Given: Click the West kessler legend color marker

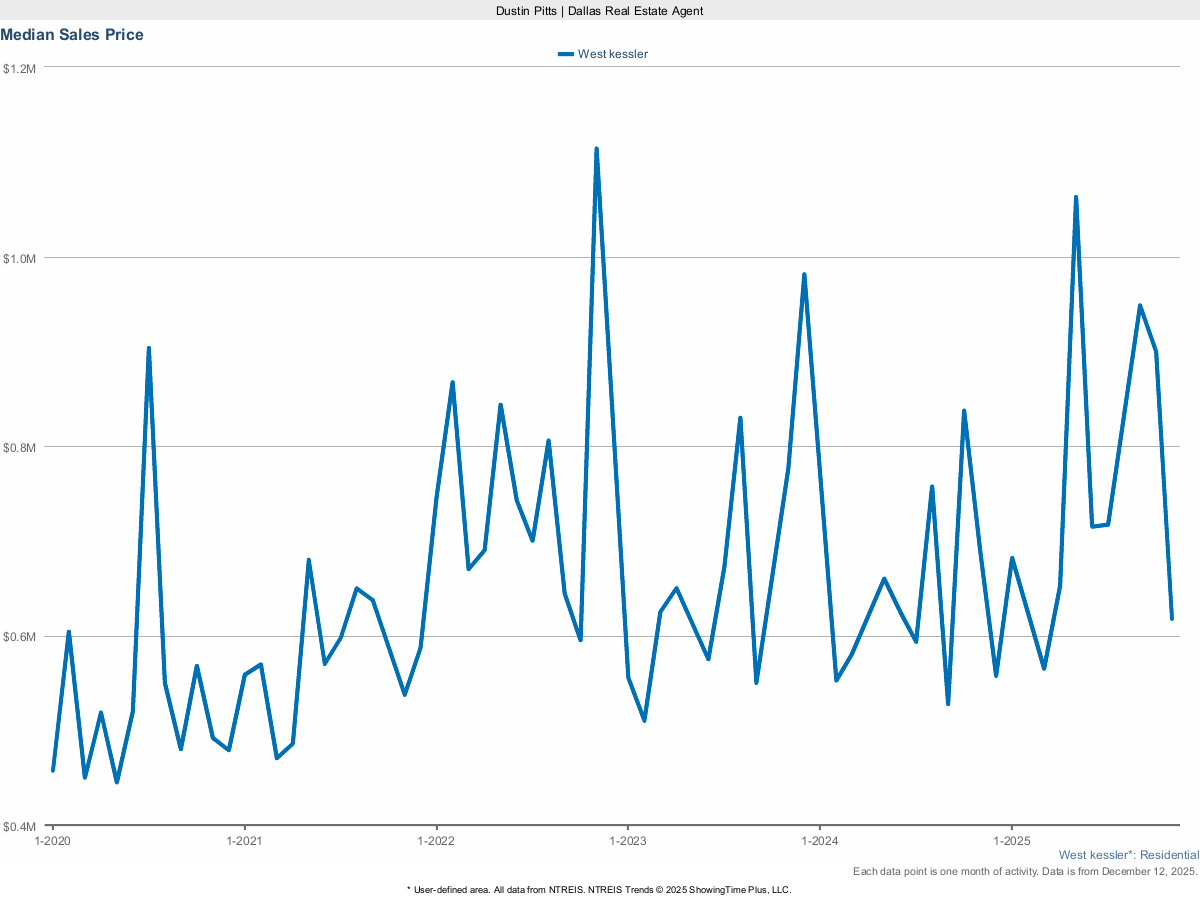Looking at the screenshot, I should (564, 54).
